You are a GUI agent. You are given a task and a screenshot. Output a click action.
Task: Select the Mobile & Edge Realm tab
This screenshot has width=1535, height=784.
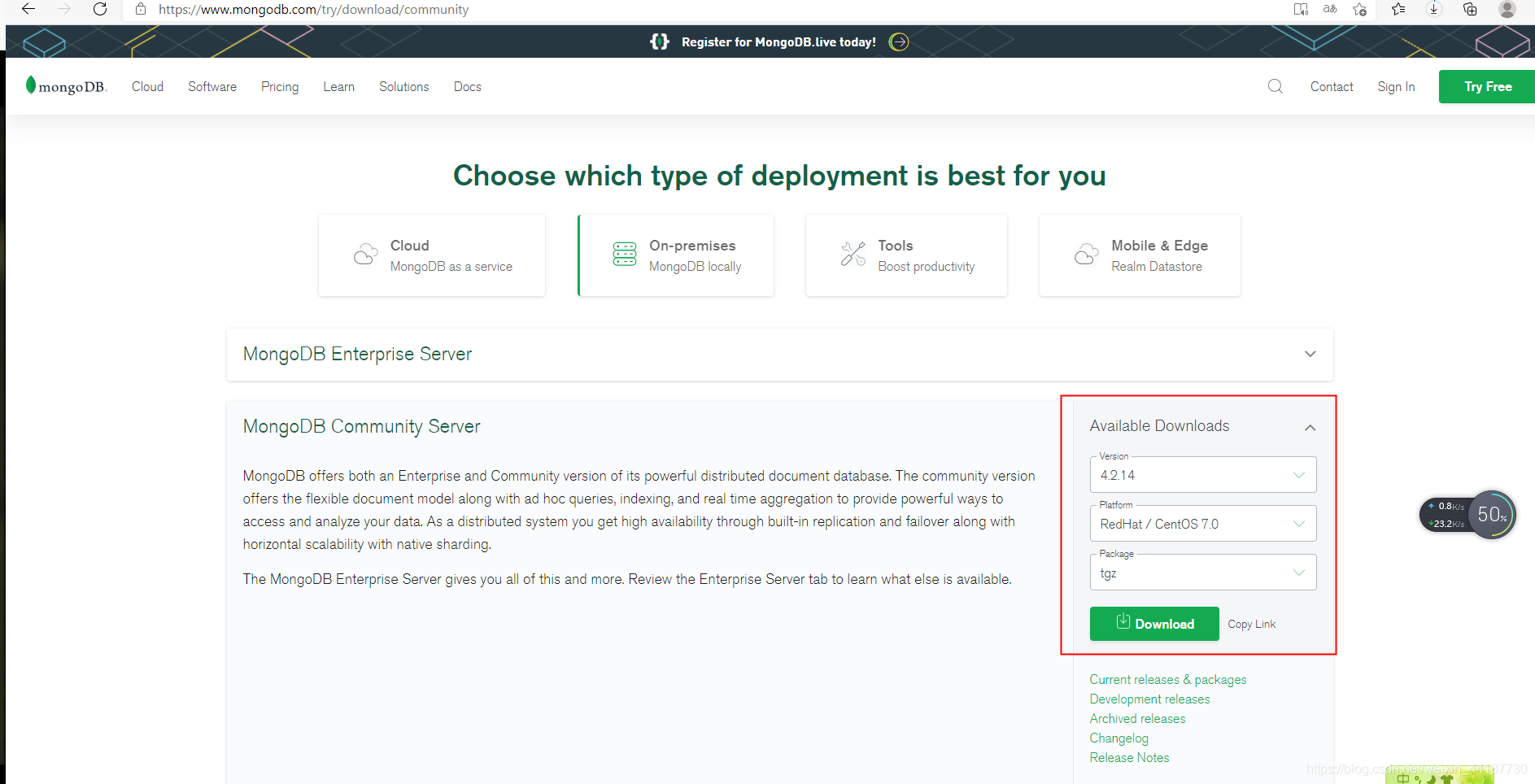[x=1140, y=255]
